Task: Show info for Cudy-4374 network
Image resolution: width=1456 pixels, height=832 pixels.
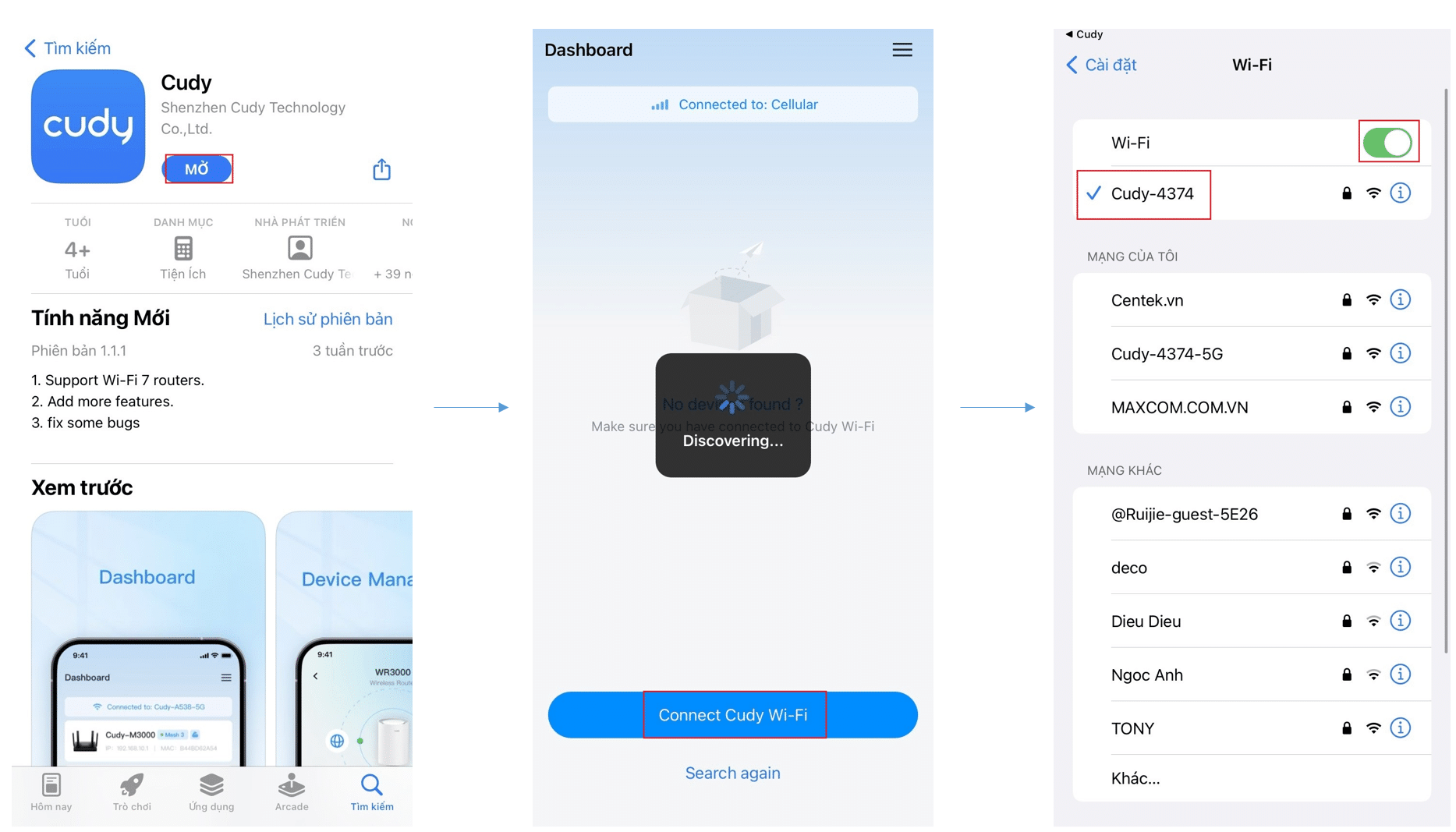Action: pos(1401,193)
